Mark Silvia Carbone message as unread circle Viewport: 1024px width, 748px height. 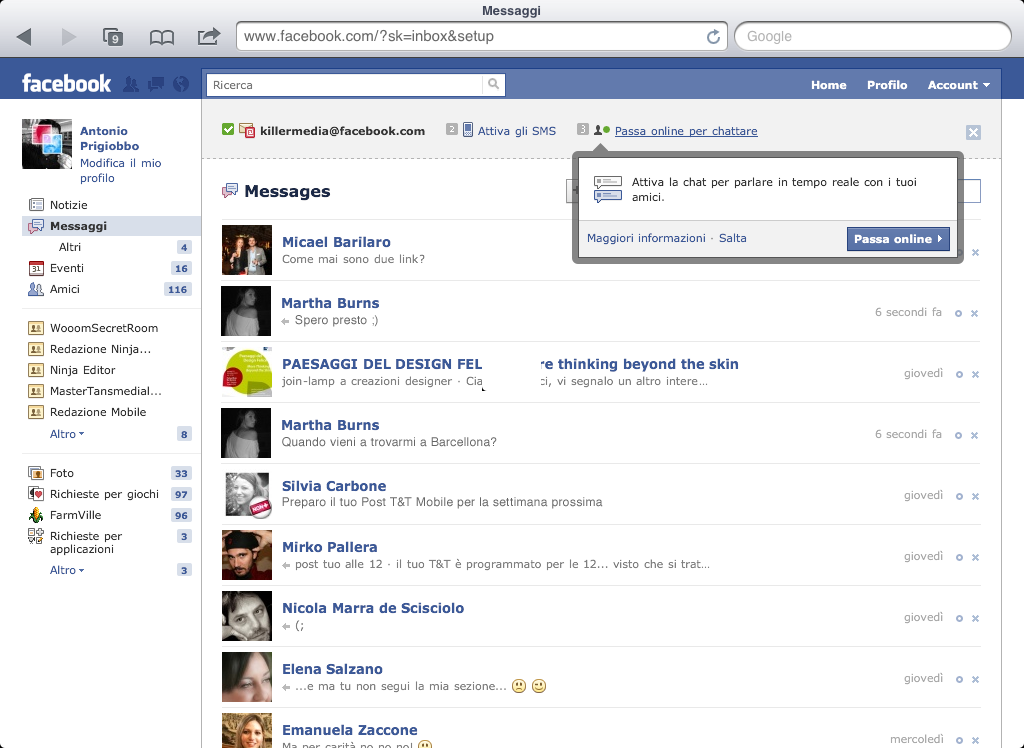click(958, 496)
